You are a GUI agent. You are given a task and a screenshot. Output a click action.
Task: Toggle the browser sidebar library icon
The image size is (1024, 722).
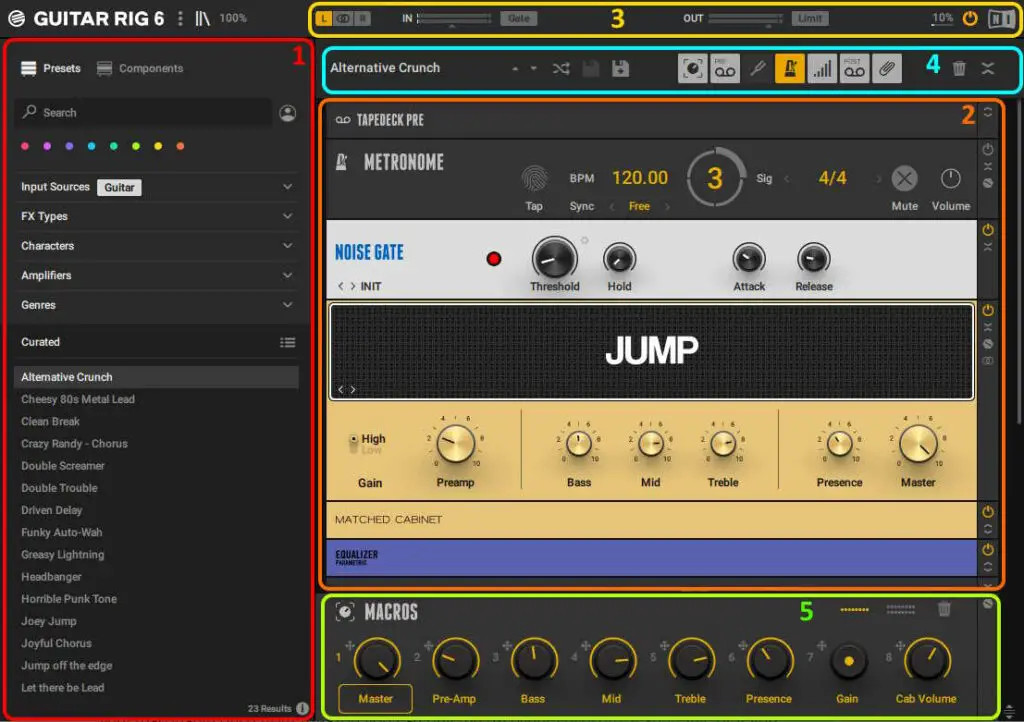pyautogui.click(x=202, y=18)
